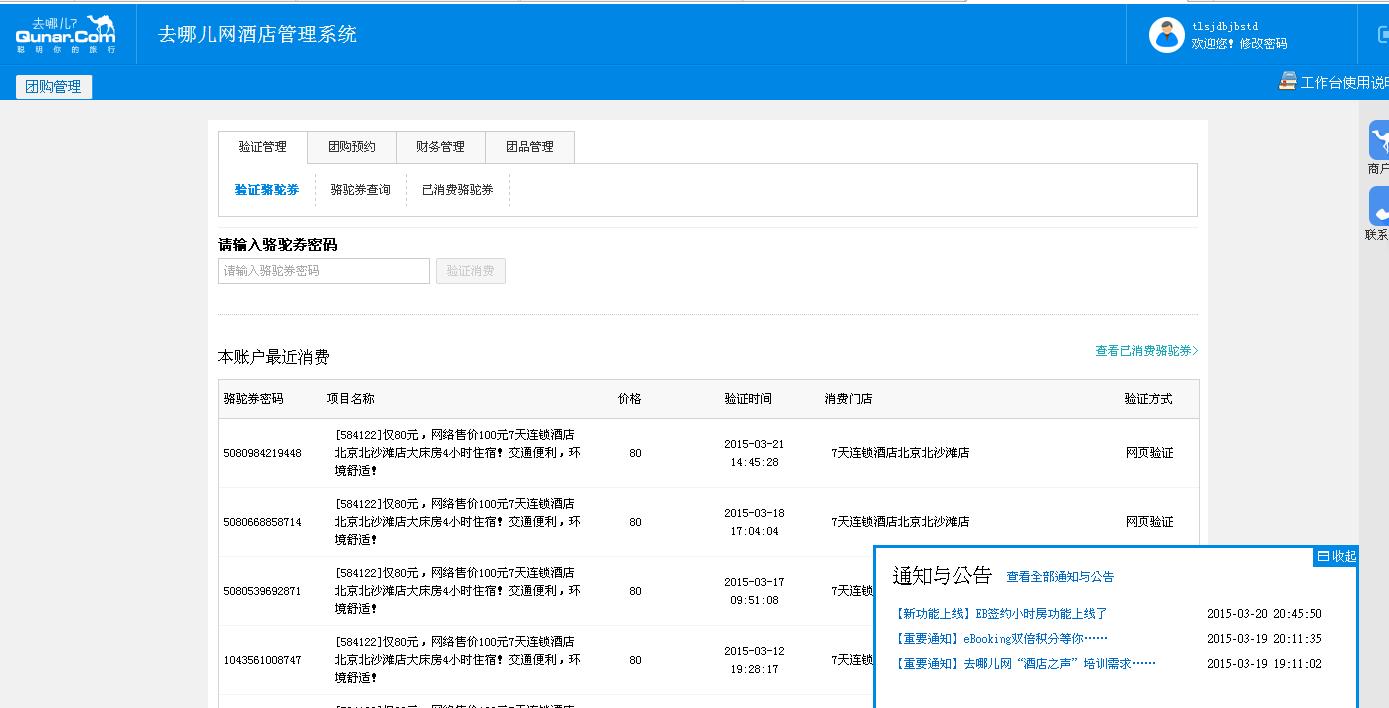The height and width of the screenshot is (708, 1389).
Task: Click the 去哪儿网酒店管理系统 title
Action: [257, 35]
